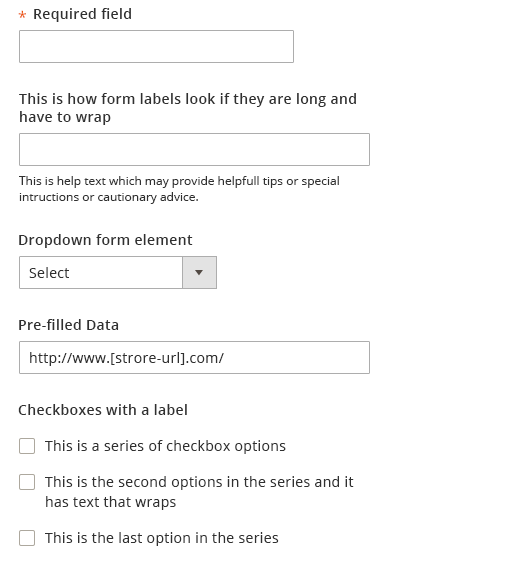The width and height of the screenshot is (529, 561).
Task: Enable 'This is the last option' checkbox
Action: 27,538
